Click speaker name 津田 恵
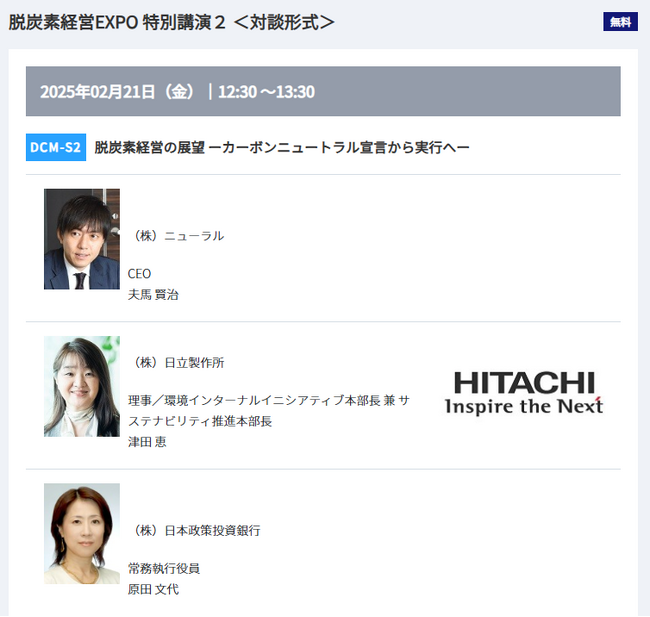This screenshot has height=617, width=650. coord(147,442)
